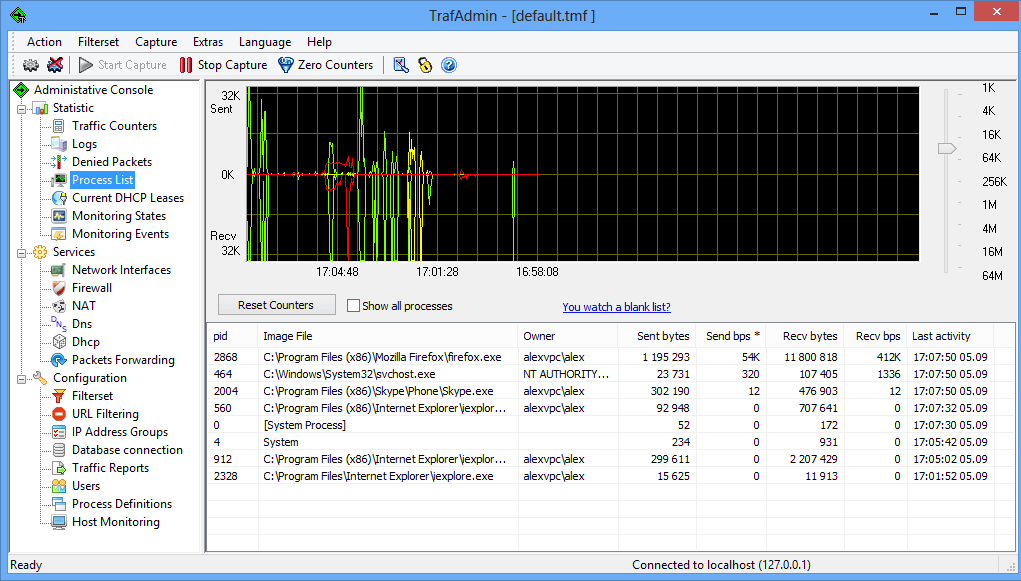Click the gear settings toolbar icon
This screenshot has width=1021, height=581.
30,65
